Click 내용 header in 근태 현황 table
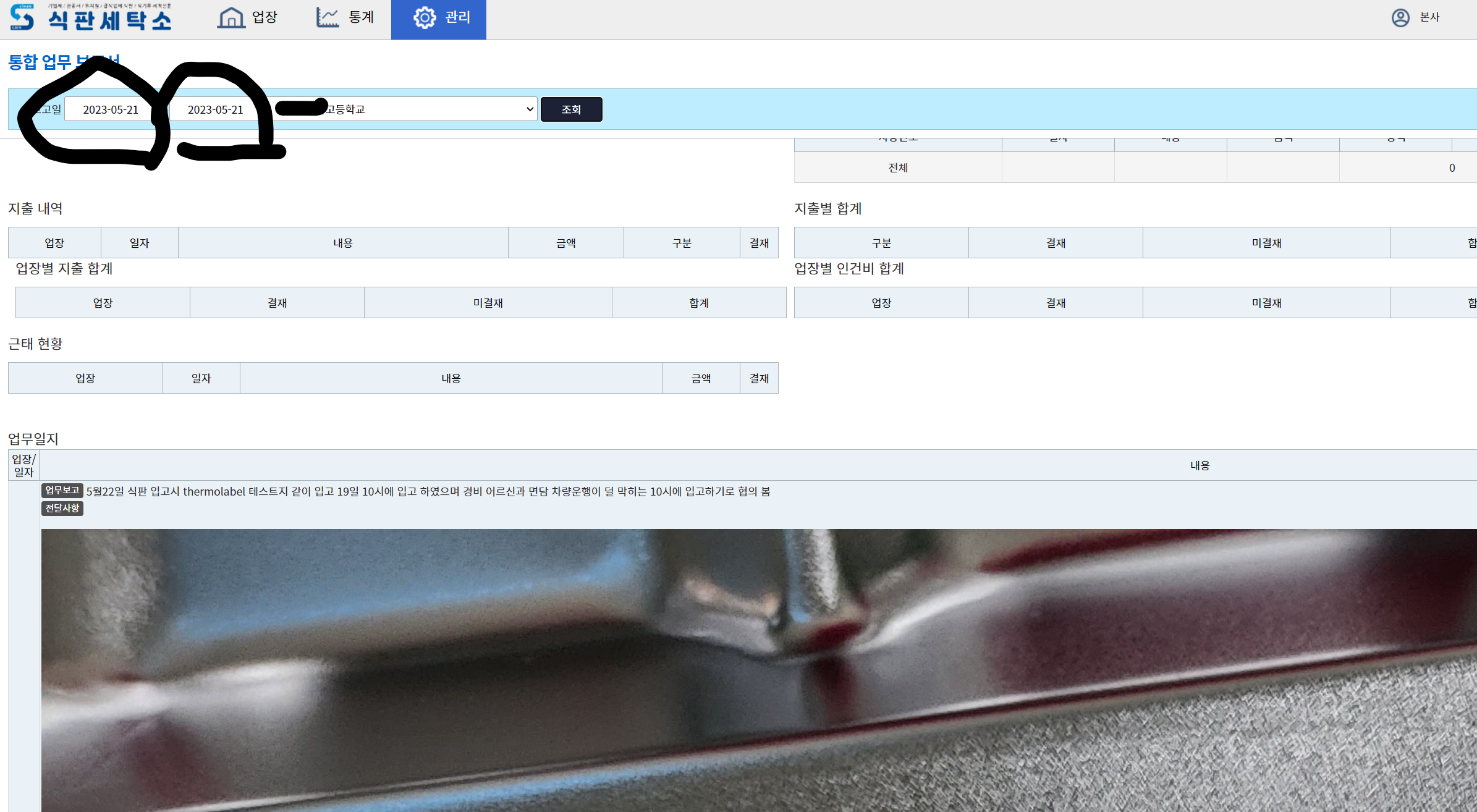Image resolution: width=1477 pixels, height=812 pixels. click(451, 378)
